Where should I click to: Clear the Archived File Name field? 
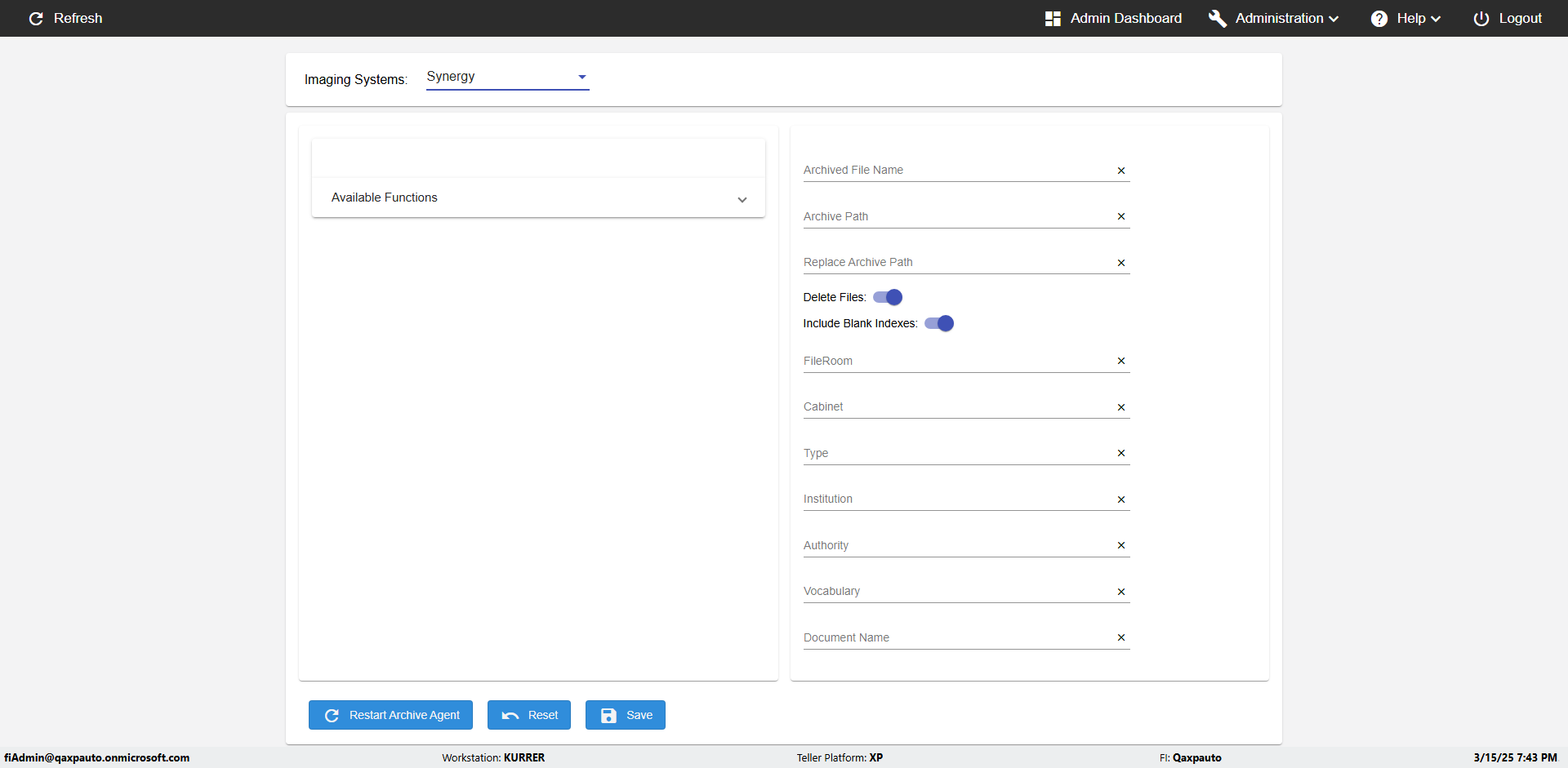pos(1120,171)
